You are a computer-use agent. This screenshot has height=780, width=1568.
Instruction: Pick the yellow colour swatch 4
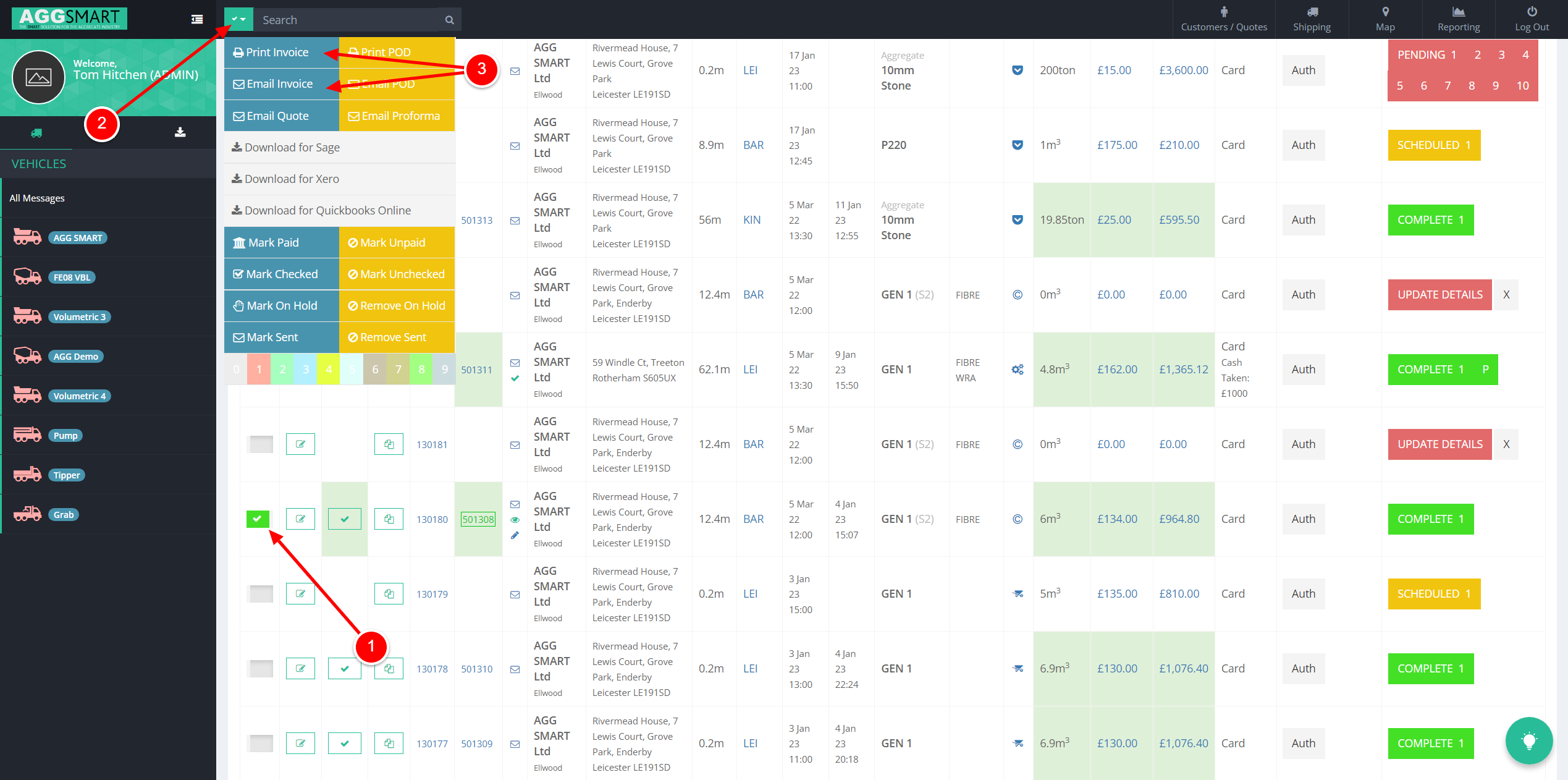pos(329,369)
